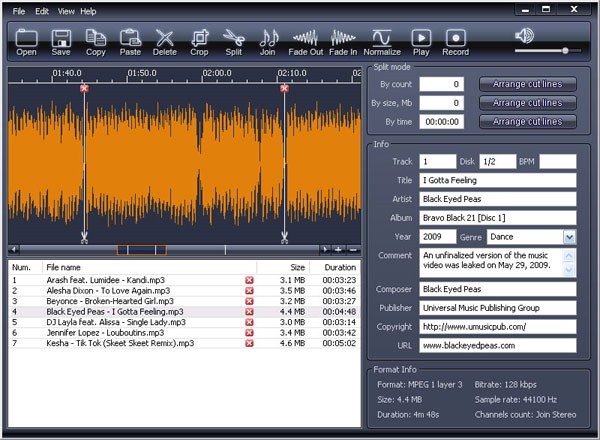Start recording with the Record button

click(455, 40)
